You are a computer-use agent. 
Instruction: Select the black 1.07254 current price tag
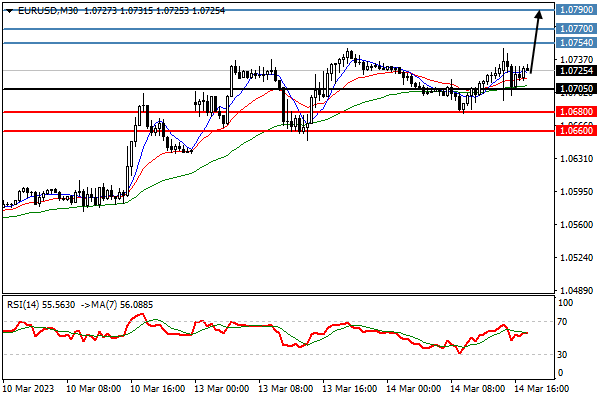[577, 70]
